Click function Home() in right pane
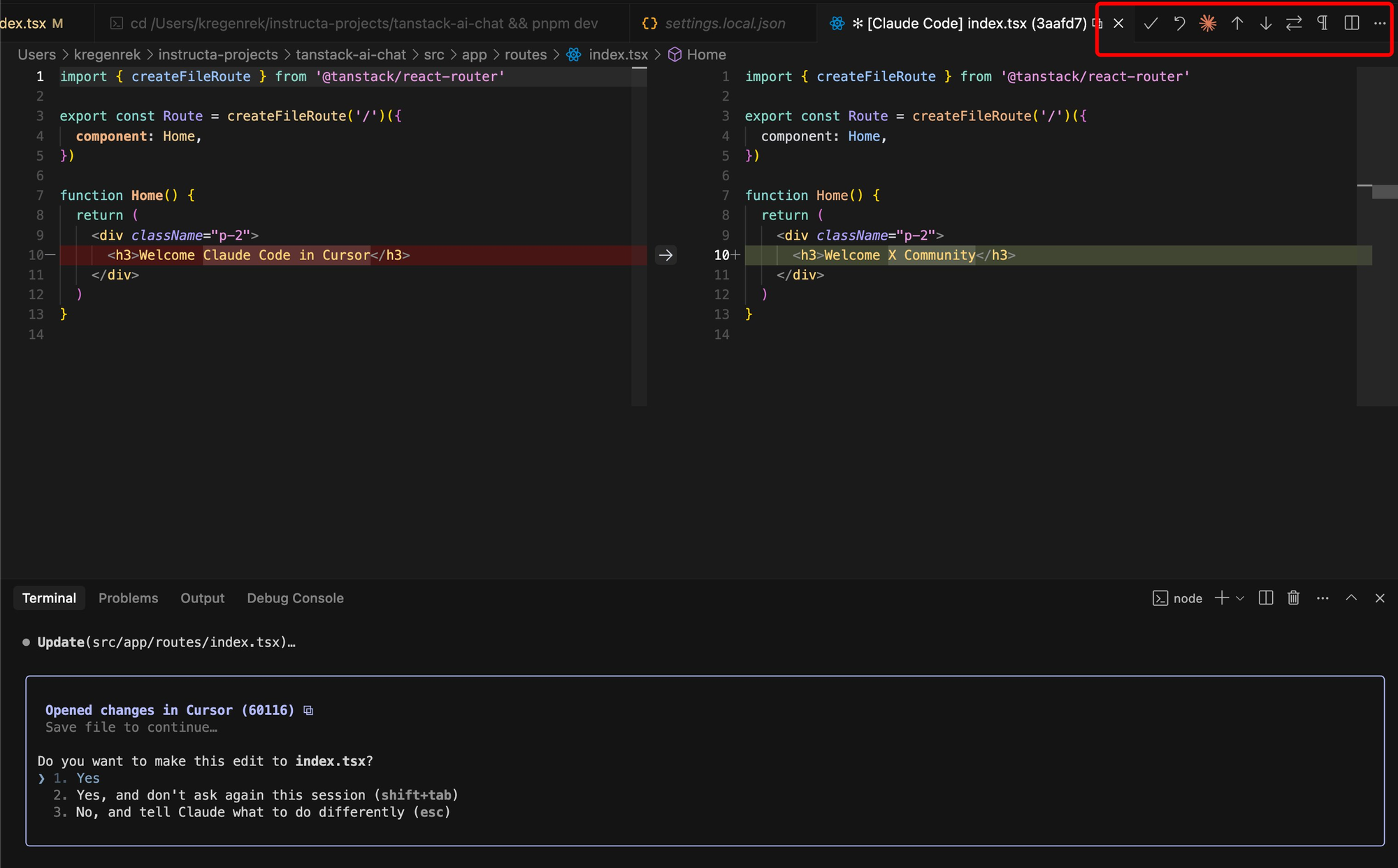This screenshot has height=868, width=1398. 812,196
